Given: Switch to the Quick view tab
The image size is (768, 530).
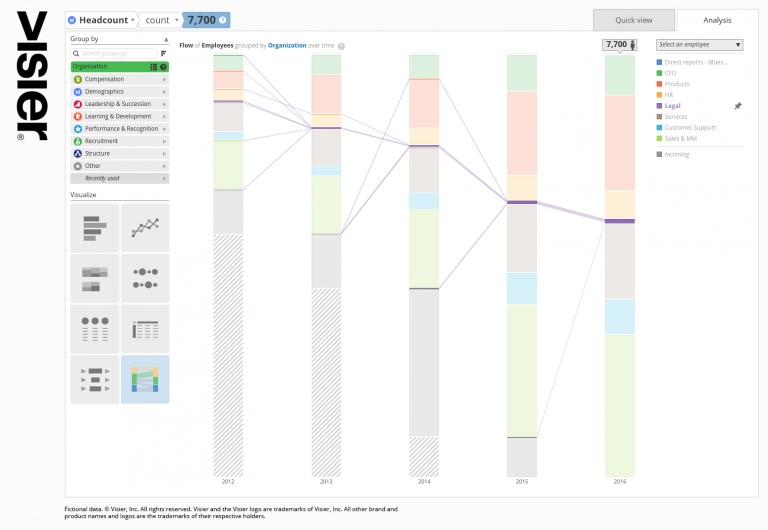Looking at the screenshot, I should click(x=633, y=20).
